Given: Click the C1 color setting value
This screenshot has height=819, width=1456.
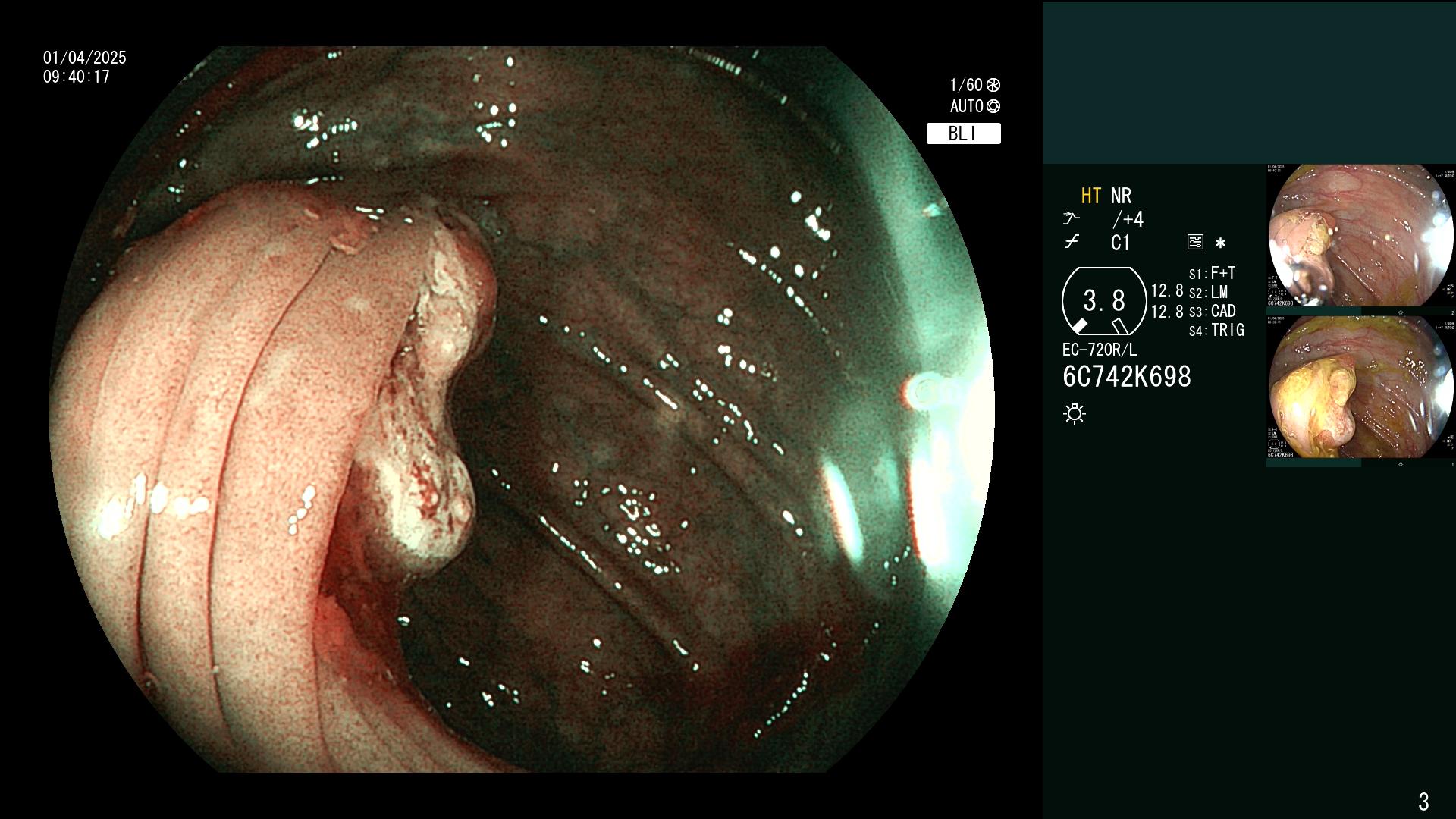Looking at the screenshot, I should [1120, 243].
